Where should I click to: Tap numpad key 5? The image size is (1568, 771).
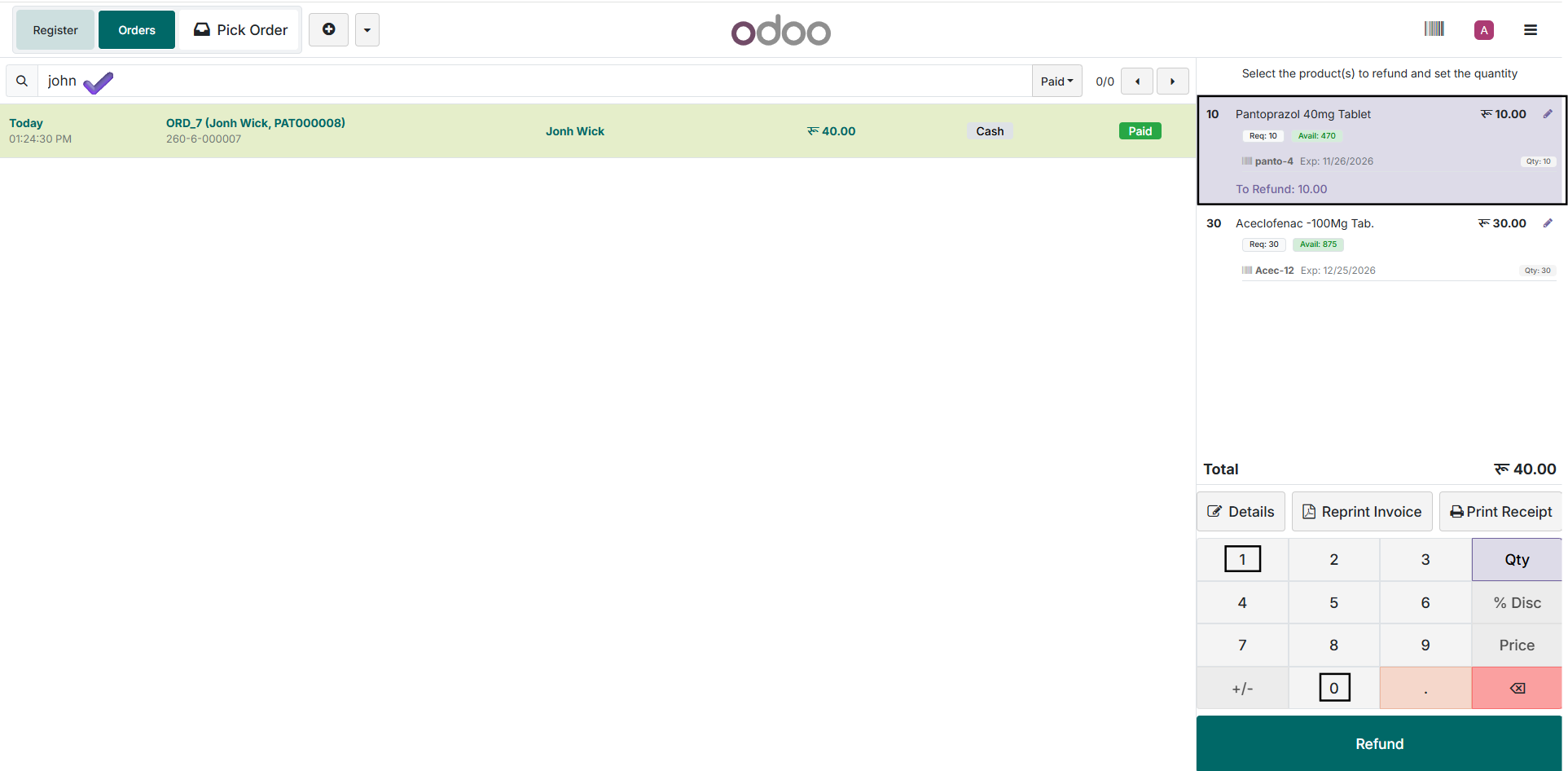click(1333, 602)
